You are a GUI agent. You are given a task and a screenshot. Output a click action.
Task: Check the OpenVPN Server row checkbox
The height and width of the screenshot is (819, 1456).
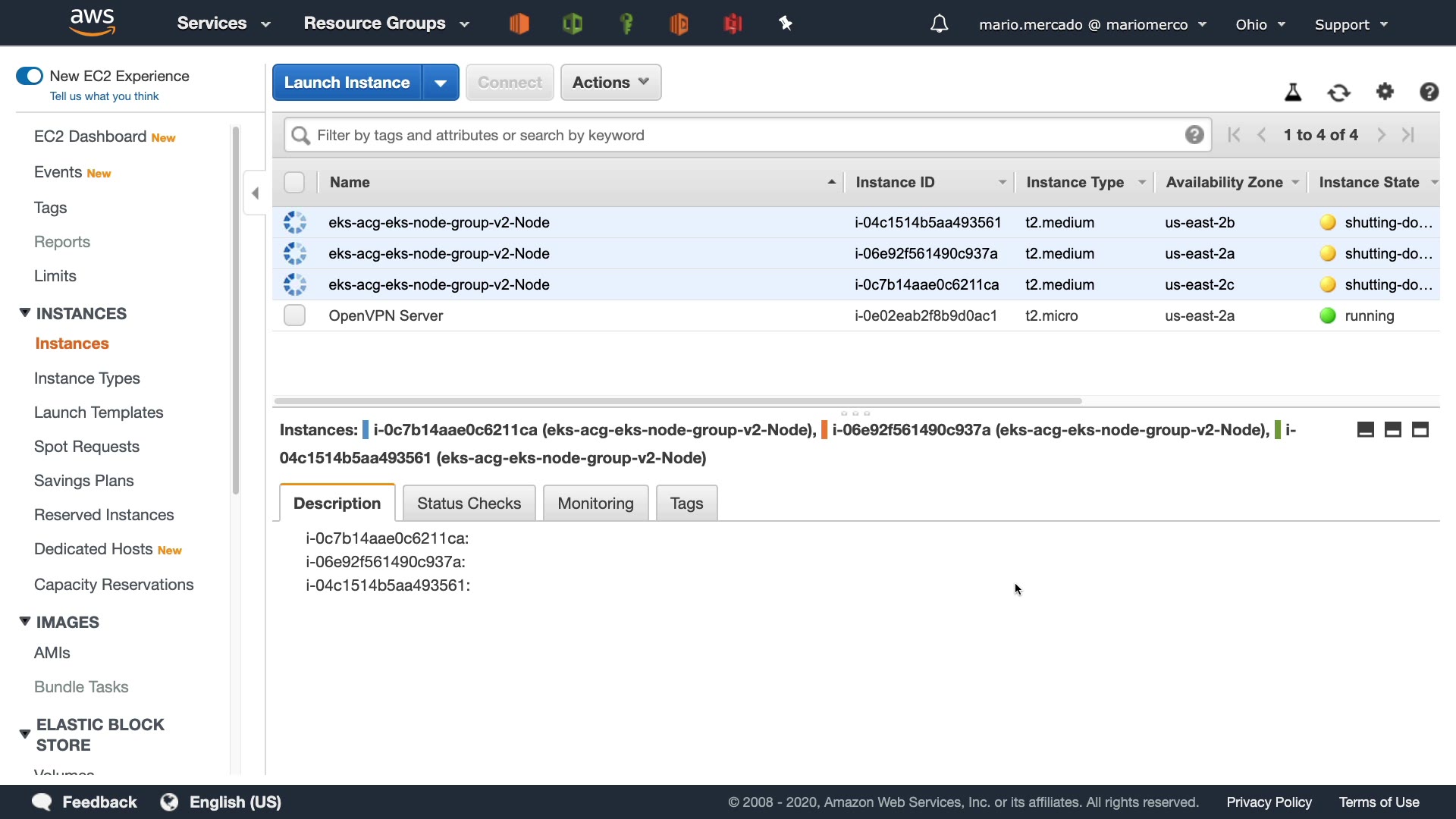pos(294,315)
